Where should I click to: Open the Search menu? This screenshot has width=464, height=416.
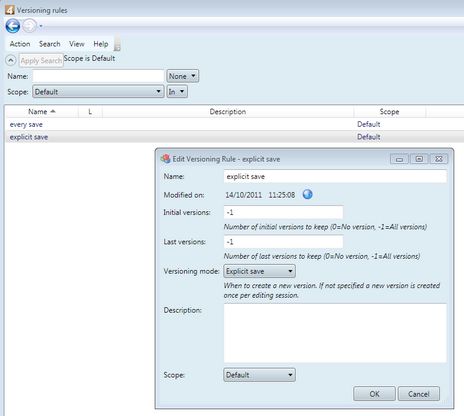pyautogui.click(x=50, y=44)
